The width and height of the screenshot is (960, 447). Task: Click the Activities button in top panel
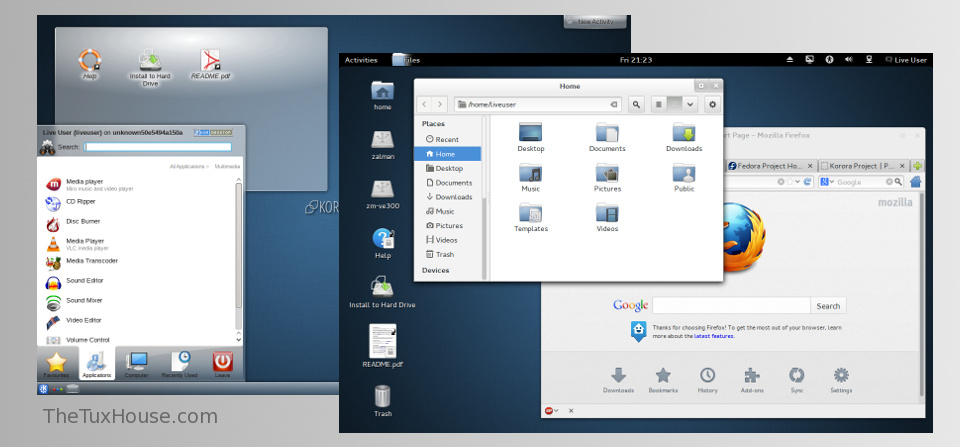point(361,60)
